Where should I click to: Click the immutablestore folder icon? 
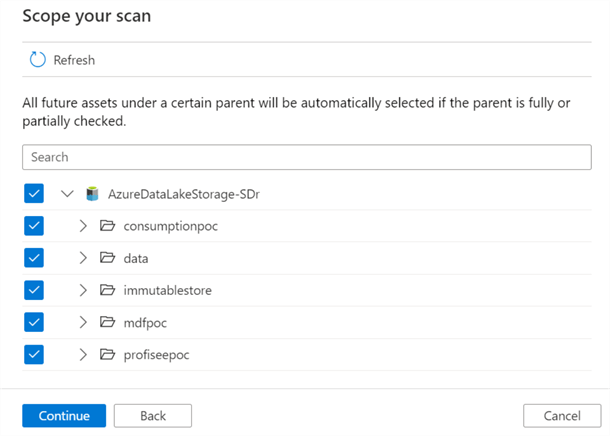(109, 290)
